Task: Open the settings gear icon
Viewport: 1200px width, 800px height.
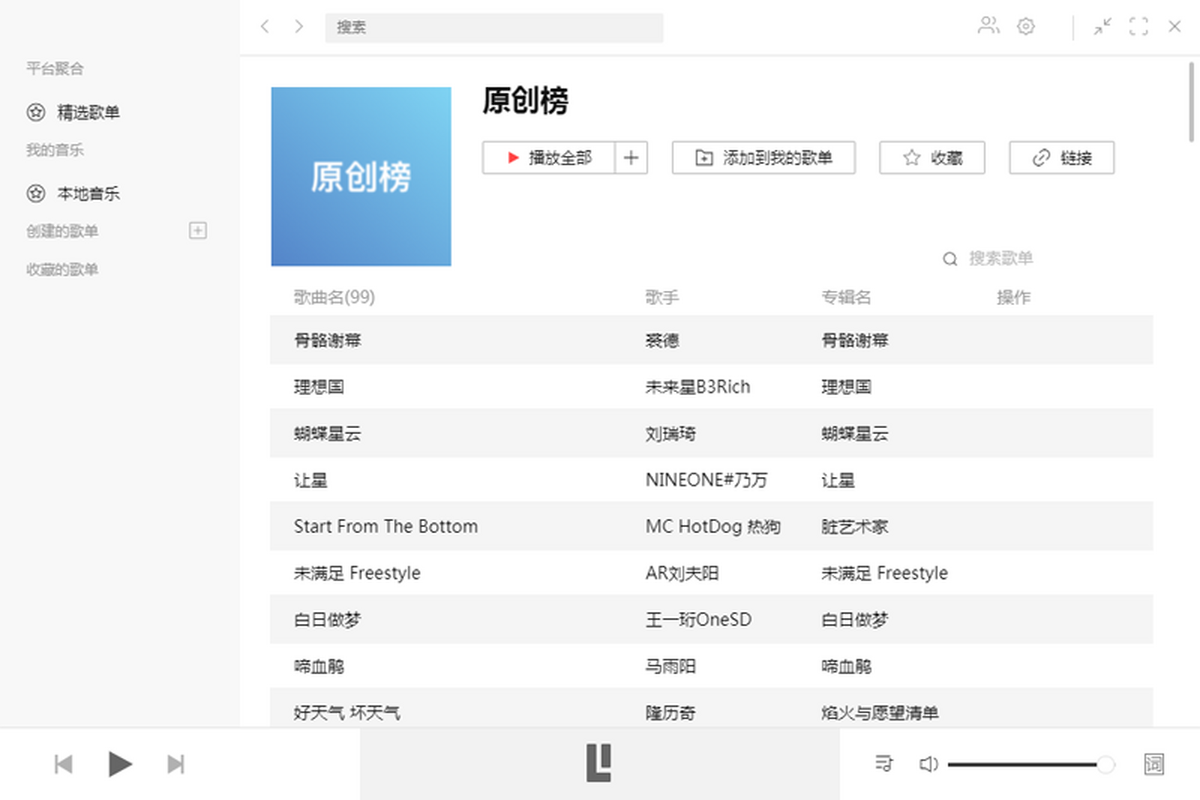Action: click(1026, 27)
